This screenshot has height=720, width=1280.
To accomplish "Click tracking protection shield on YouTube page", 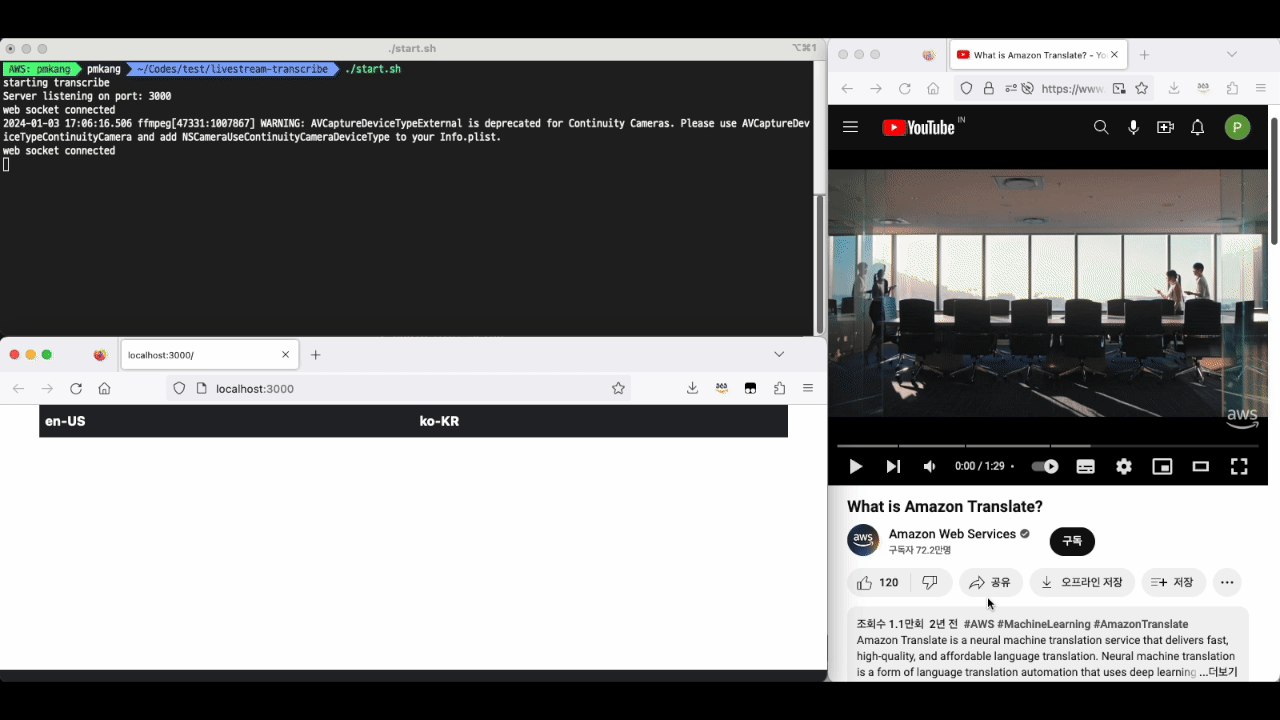I will click(966, 89).
